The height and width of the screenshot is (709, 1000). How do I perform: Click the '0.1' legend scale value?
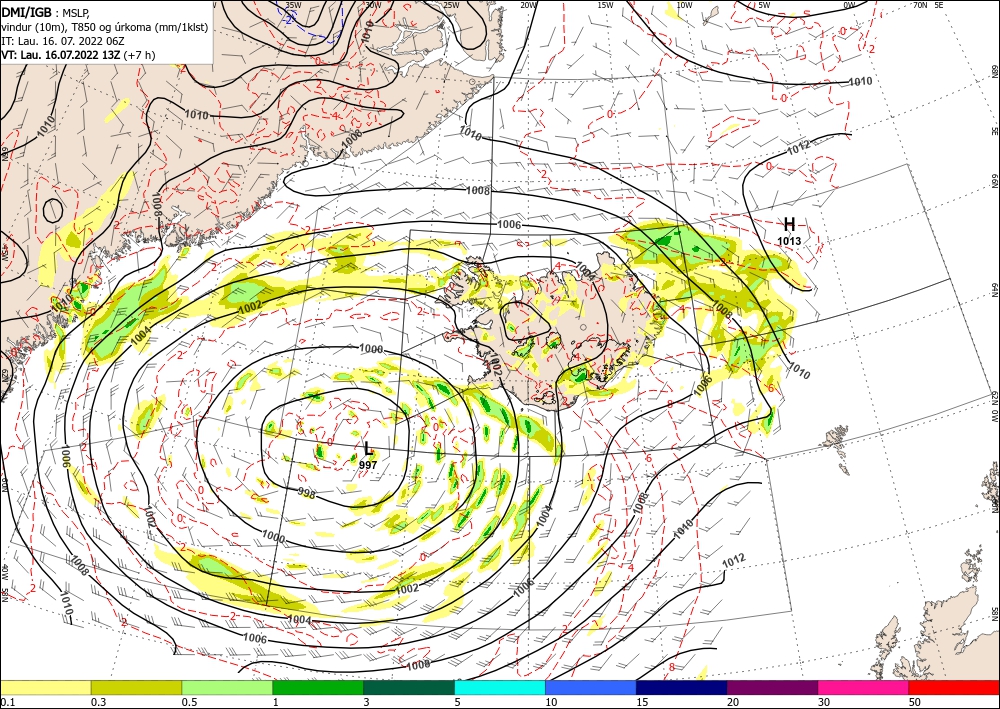8,701
